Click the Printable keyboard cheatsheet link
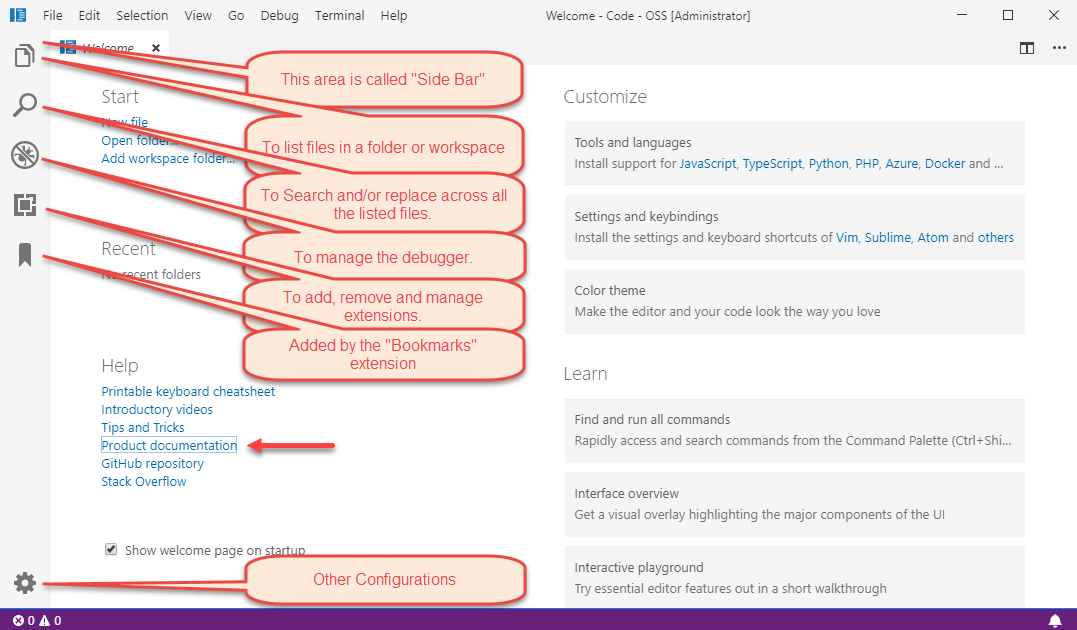This screenshot has height=630, width=1077. 188,392
